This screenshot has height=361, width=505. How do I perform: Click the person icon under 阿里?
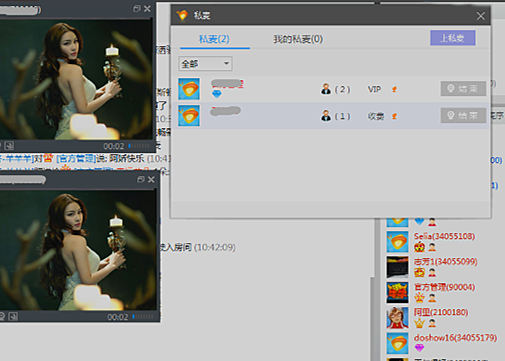(432, 323)
